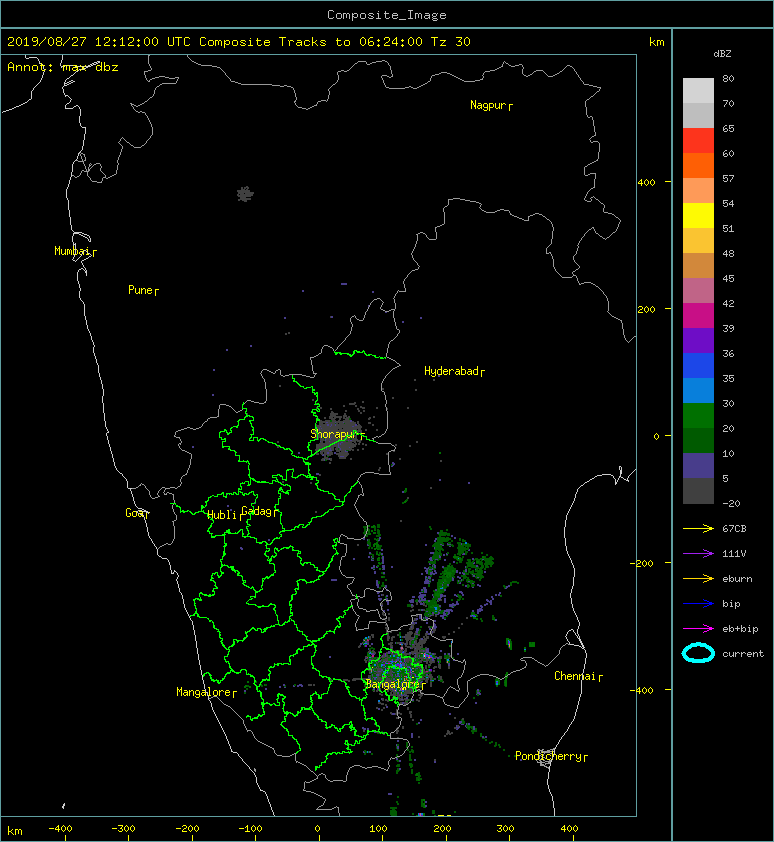The image size is (774, 842).
Task: Click the blue bip arrow legend icon
Action: click(x=698, y=604)
